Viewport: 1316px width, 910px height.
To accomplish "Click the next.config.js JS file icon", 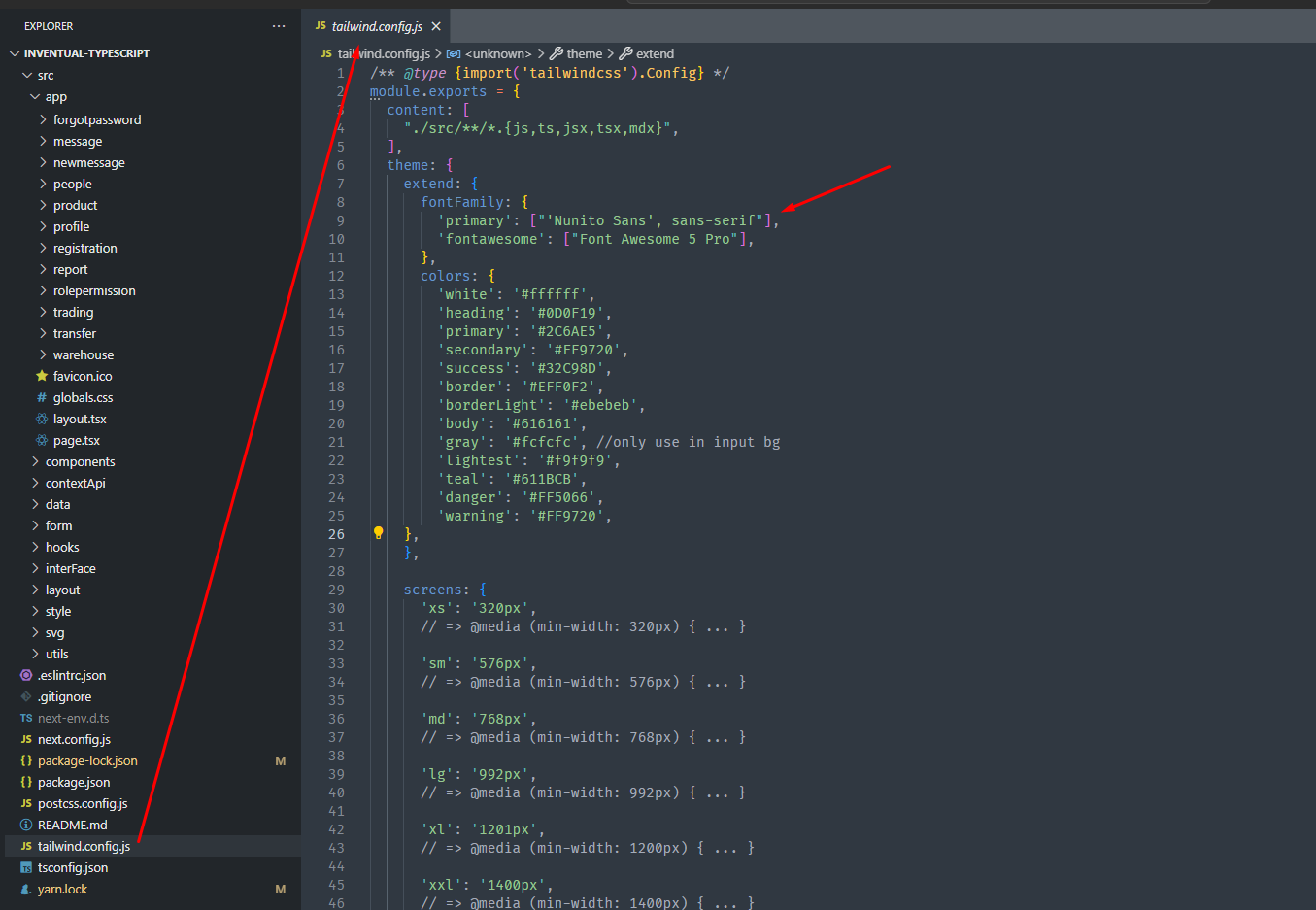I will pyautogui.click(x=26, y=739).
